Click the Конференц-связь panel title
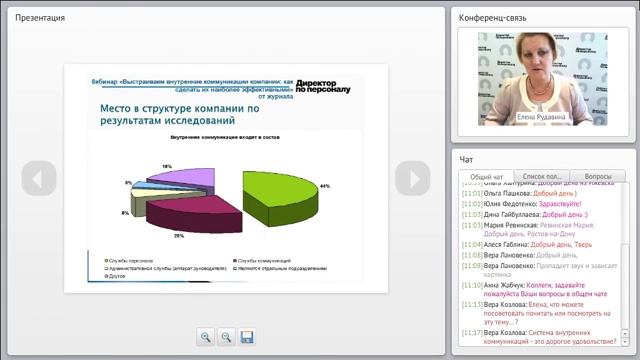Image resolution: width=640 pixels, height=360 pixels. pos(492,18)
